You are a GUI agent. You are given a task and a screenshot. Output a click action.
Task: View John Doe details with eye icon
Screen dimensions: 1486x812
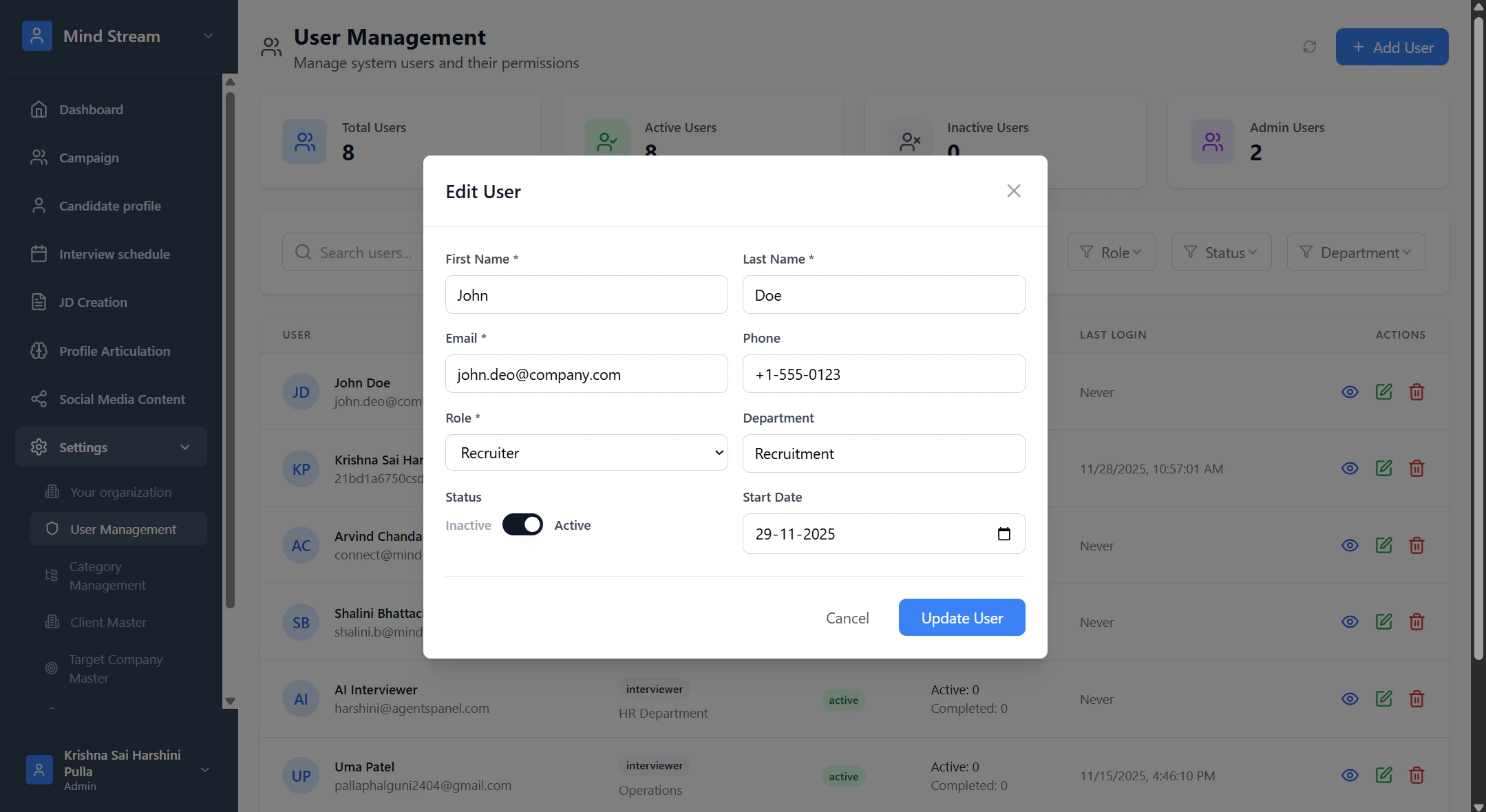tap(1350, 392)
